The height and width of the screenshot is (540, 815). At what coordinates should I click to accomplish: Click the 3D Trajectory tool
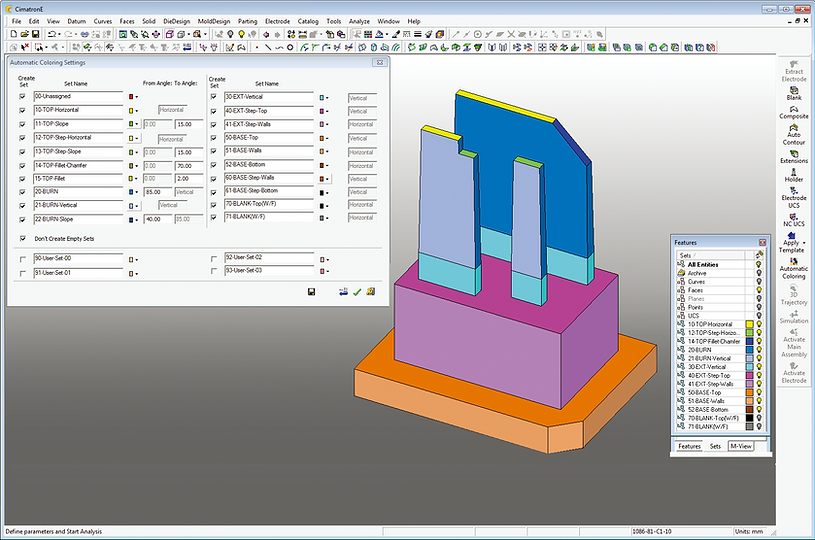point(794,294)
